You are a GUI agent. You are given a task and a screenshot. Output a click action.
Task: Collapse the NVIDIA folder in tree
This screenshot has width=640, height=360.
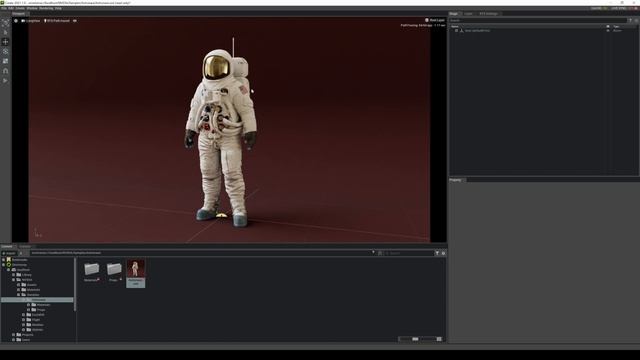13,280
